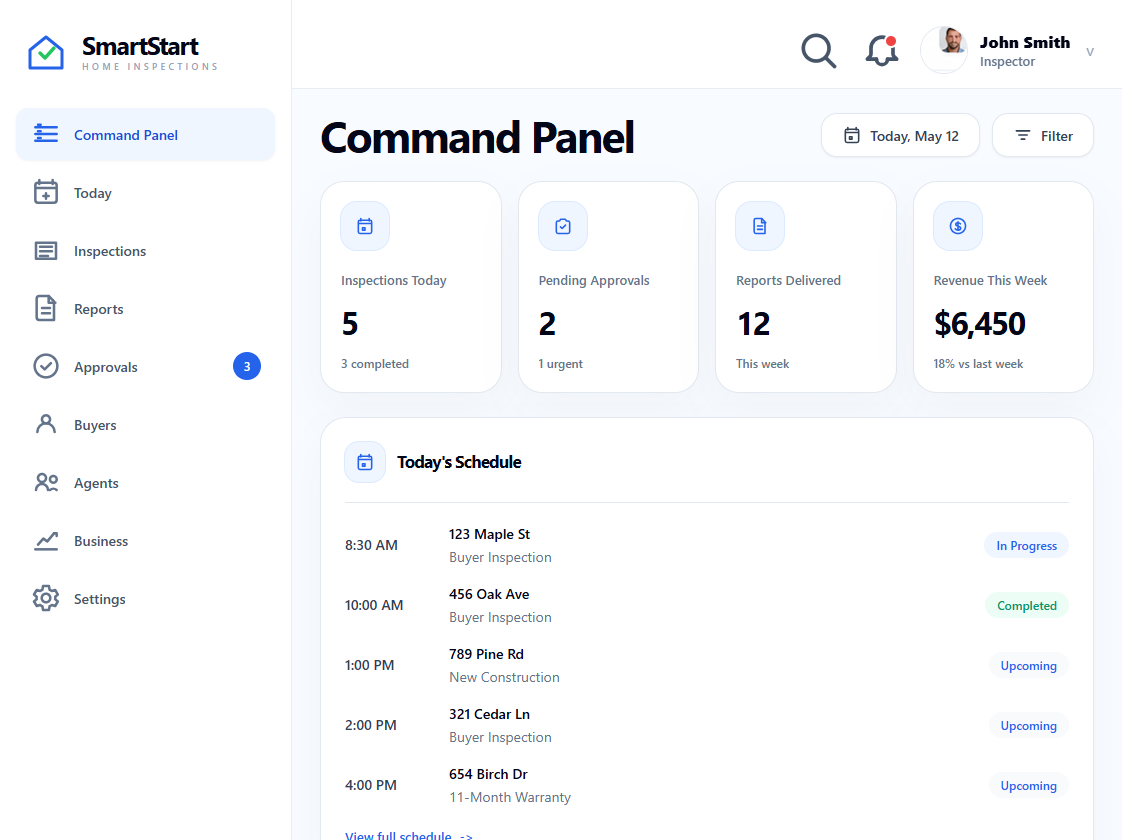Open Buyers from the sidebar

(x=145, y=424)
